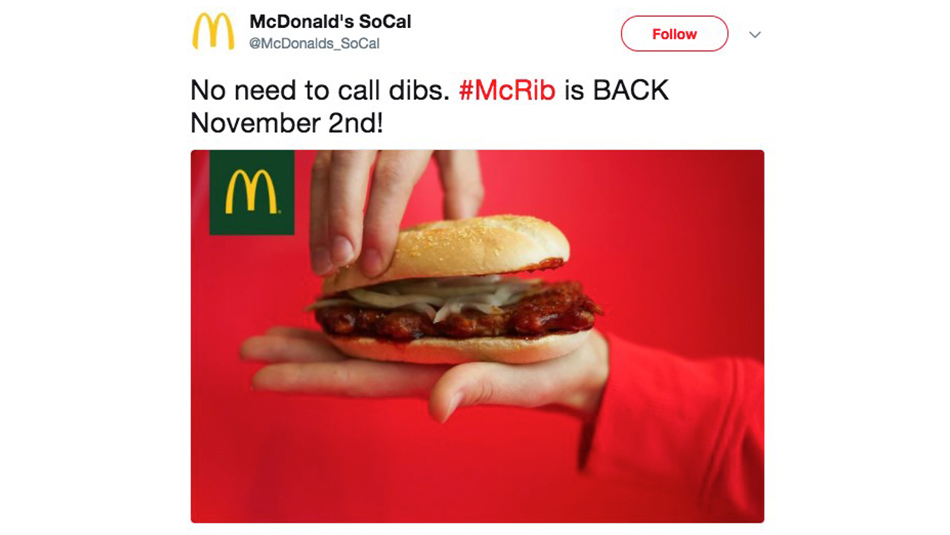Expand the tweet options chevron
Image resolution: width=950 pixels, height=535 pixels.
[754, 35]
